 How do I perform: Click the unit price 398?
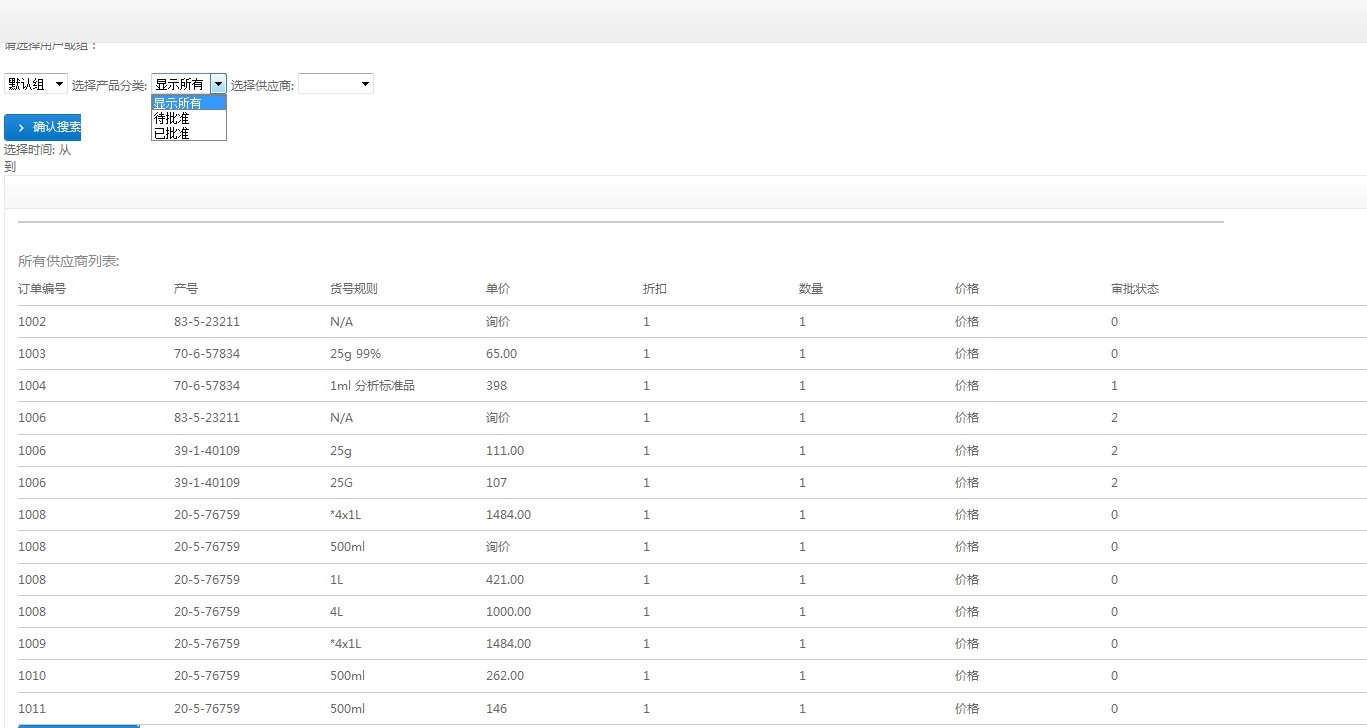coord(497,386)
